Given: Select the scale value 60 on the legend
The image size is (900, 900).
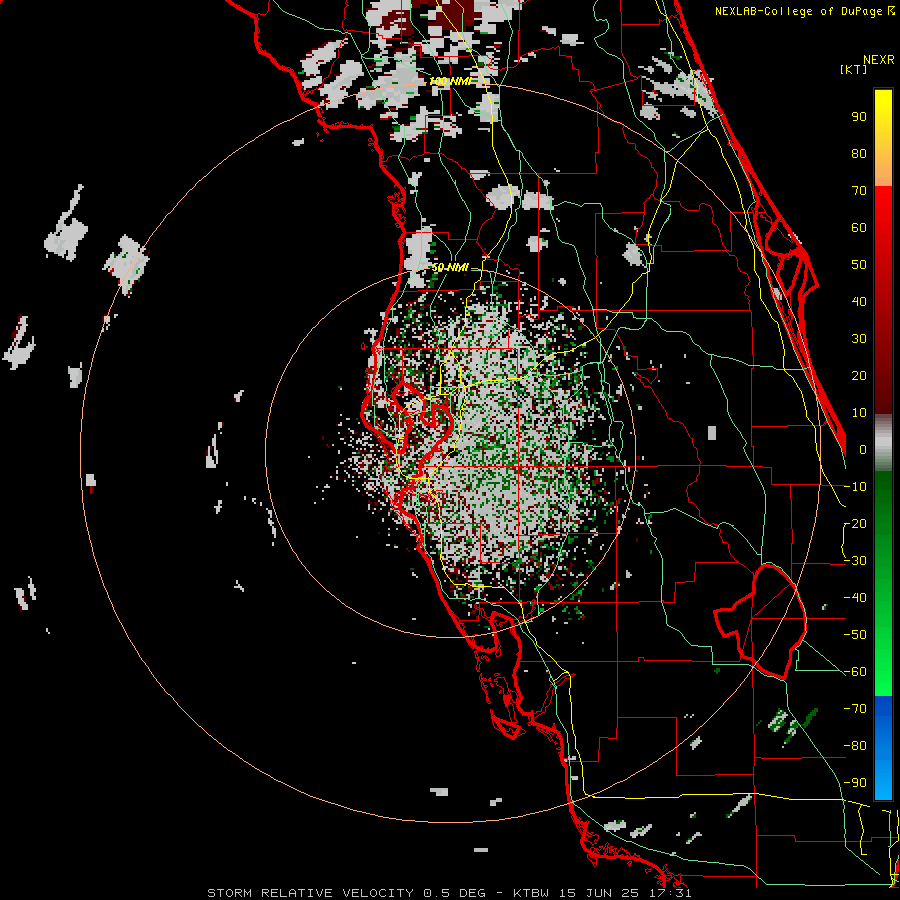Looking at the screenshot, I should pyautogui.click(x=859, y=228).
